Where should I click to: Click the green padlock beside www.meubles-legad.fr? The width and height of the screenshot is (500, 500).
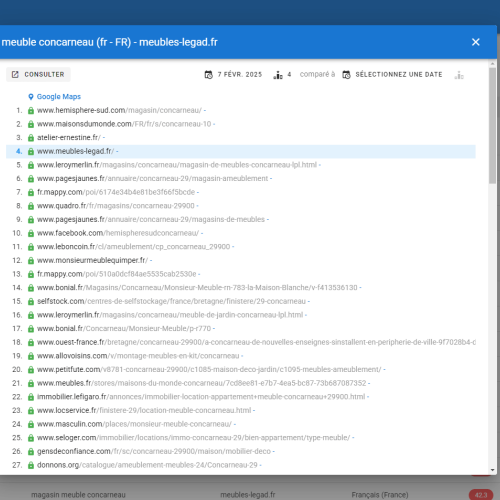[x=31, y=151]
